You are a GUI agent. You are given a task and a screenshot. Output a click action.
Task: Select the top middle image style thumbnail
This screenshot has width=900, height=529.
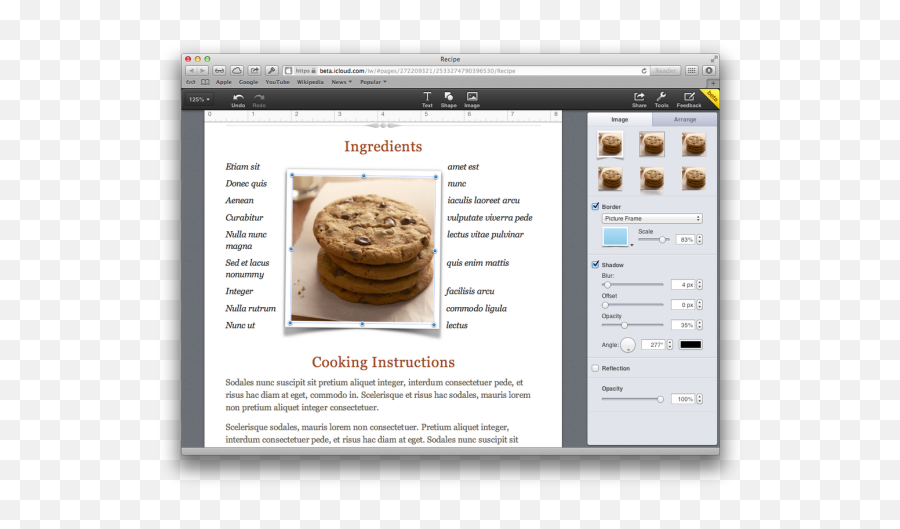point(652,144)
